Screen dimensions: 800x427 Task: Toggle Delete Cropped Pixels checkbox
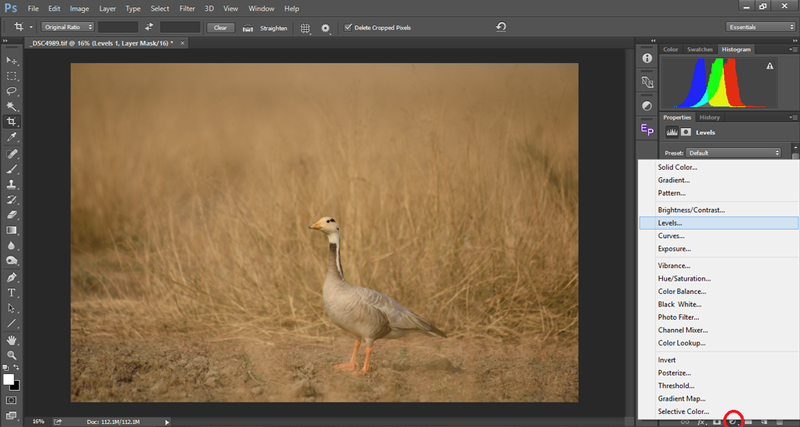tap(348, 27)
